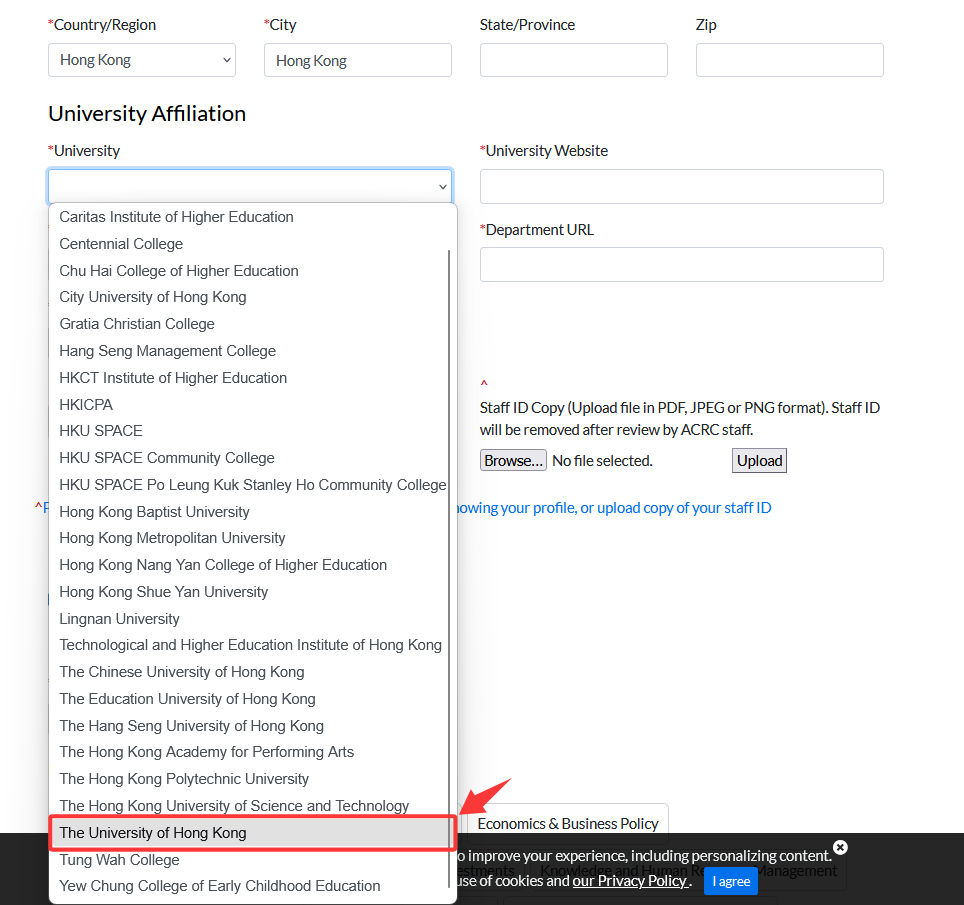Select Hong Kong Metropolitan University

(x=249, y=538)
